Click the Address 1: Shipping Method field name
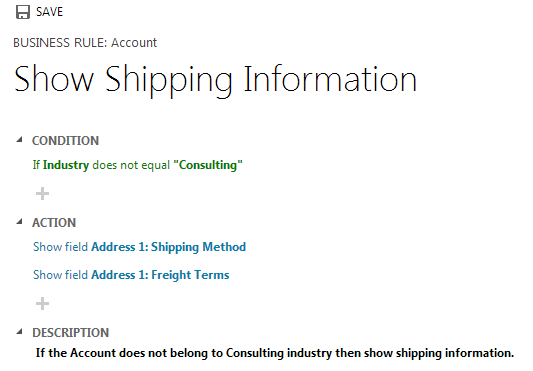The image size is (533, 371). (169, 247)
